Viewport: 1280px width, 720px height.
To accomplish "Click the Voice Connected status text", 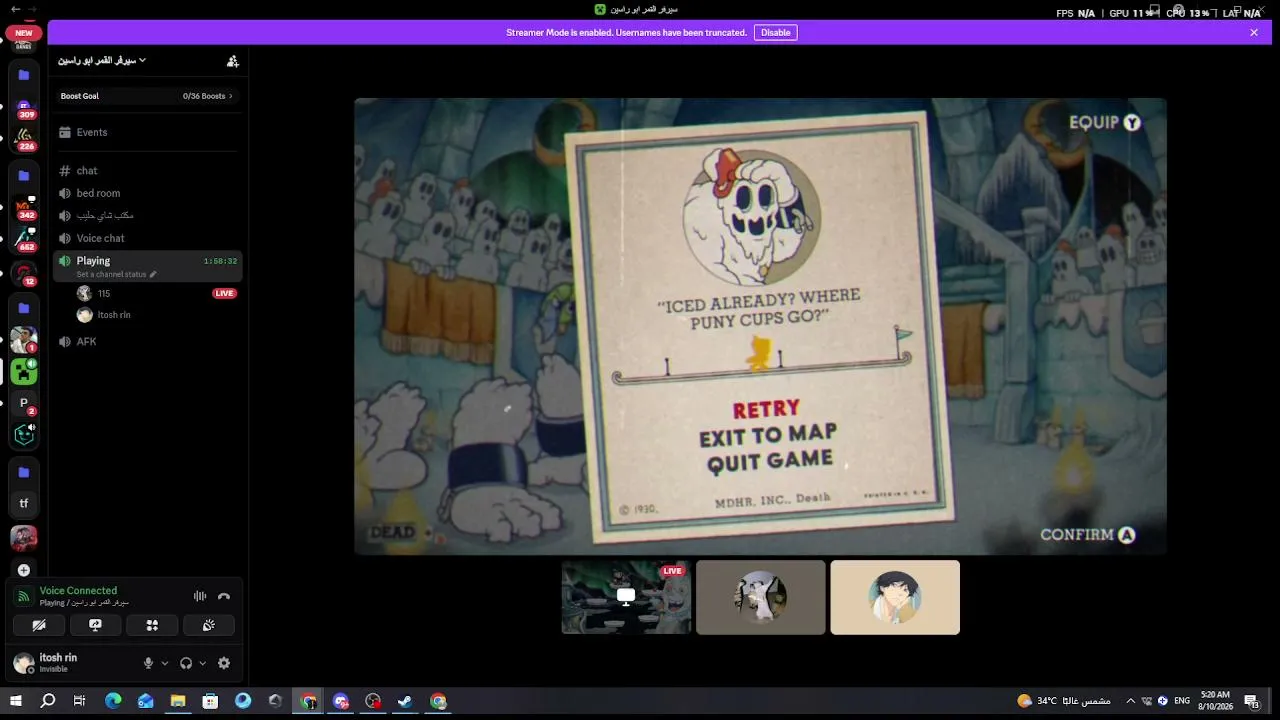I will (78, 591).
